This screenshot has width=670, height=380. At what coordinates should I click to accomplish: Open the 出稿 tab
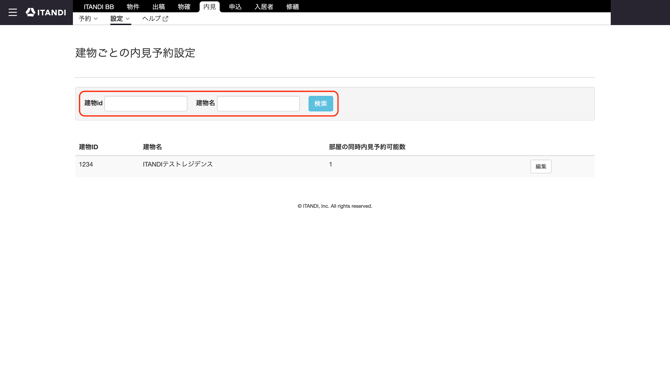point(159,7)
